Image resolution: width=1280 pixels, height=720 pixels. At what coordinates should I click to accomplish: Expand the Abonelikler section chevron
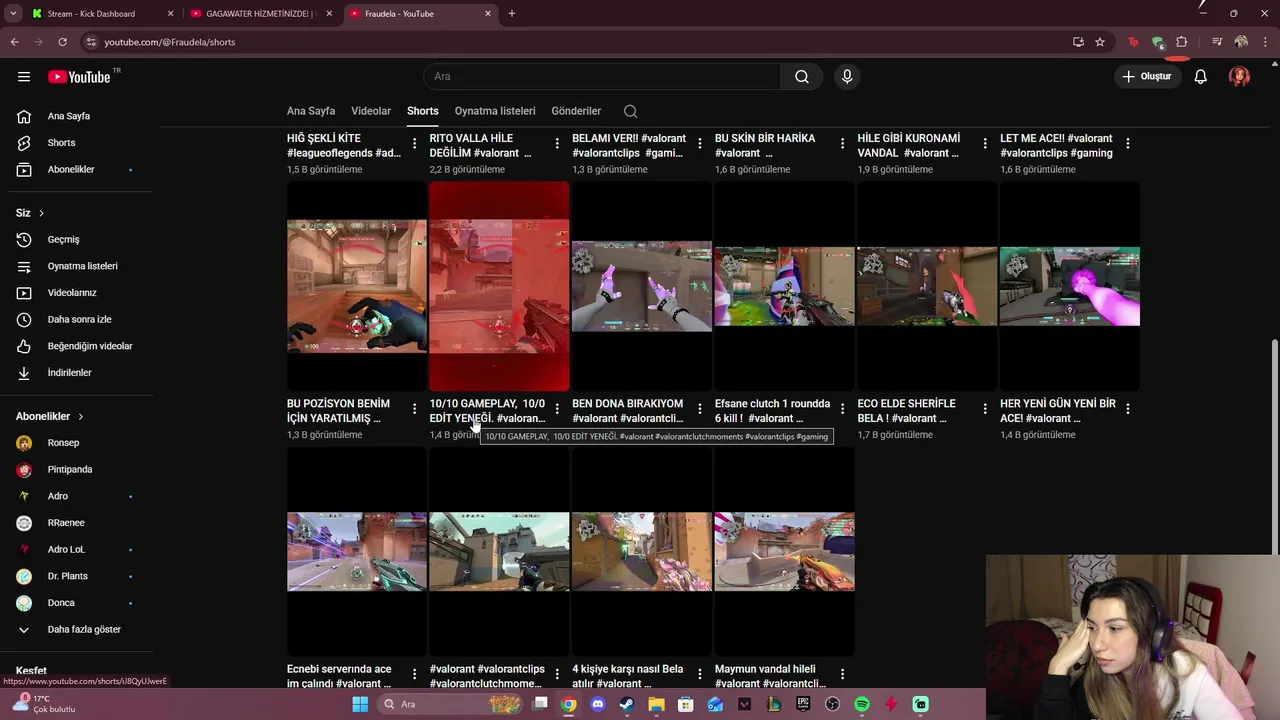[80, 416]
